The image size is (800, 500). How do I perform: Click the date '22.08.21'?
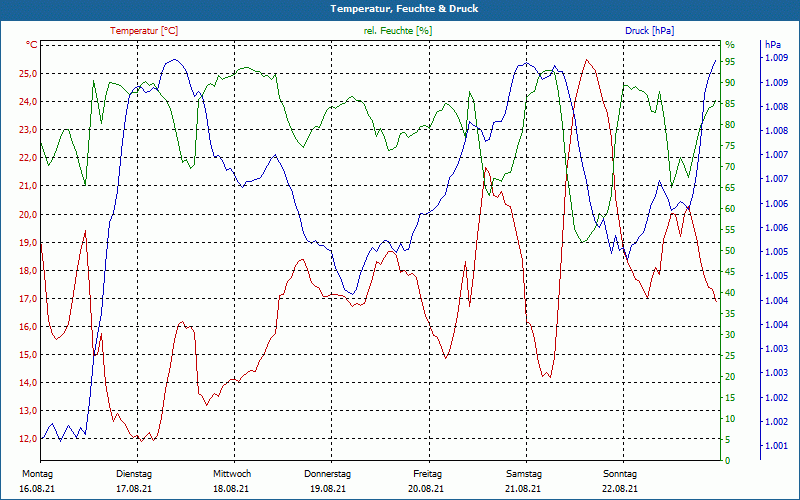pyautogui.click(x=619, y=489)
